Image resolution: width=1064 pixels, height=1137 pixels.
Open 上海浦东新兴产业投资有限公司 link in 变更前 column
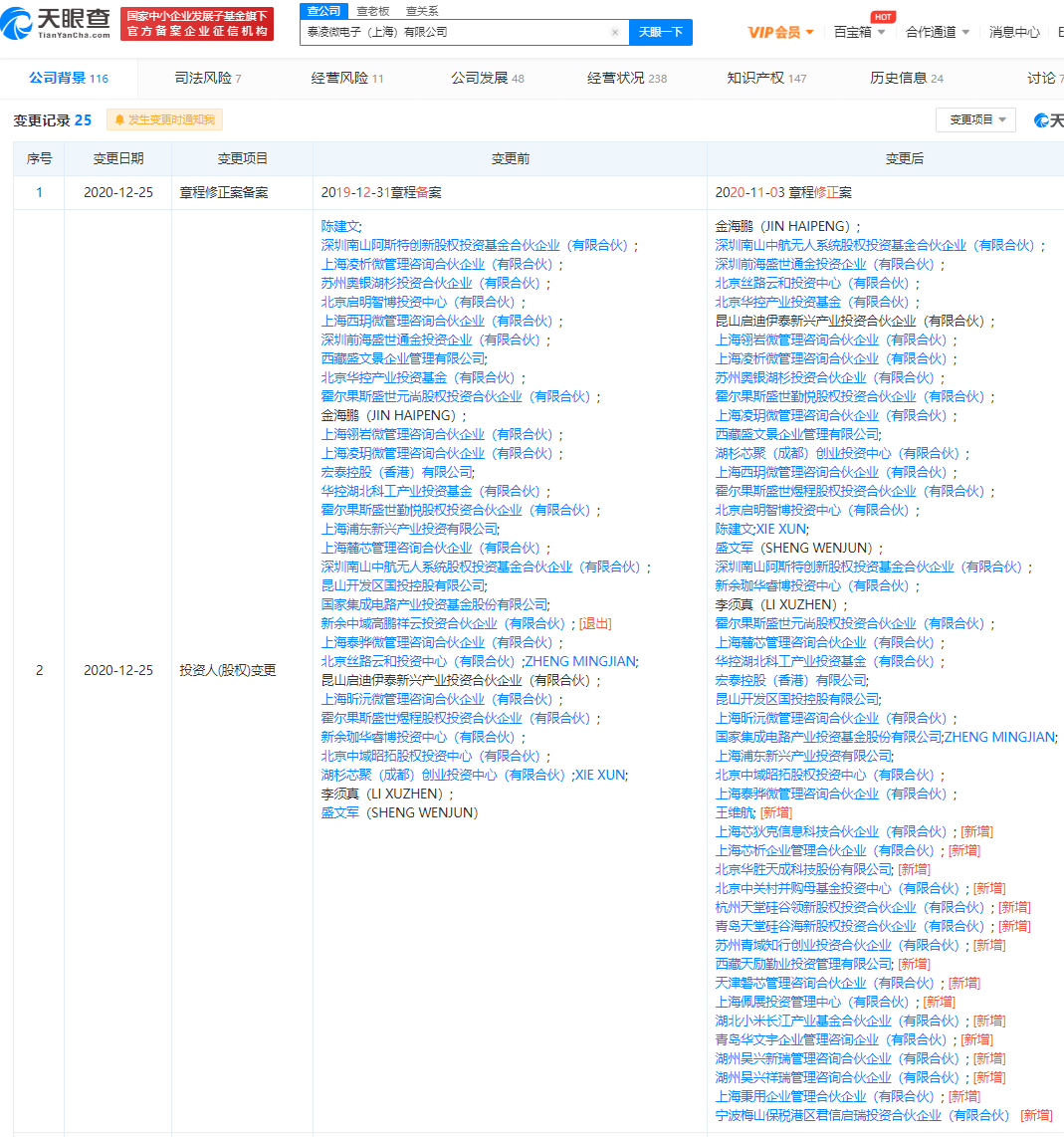click(409, 529)
